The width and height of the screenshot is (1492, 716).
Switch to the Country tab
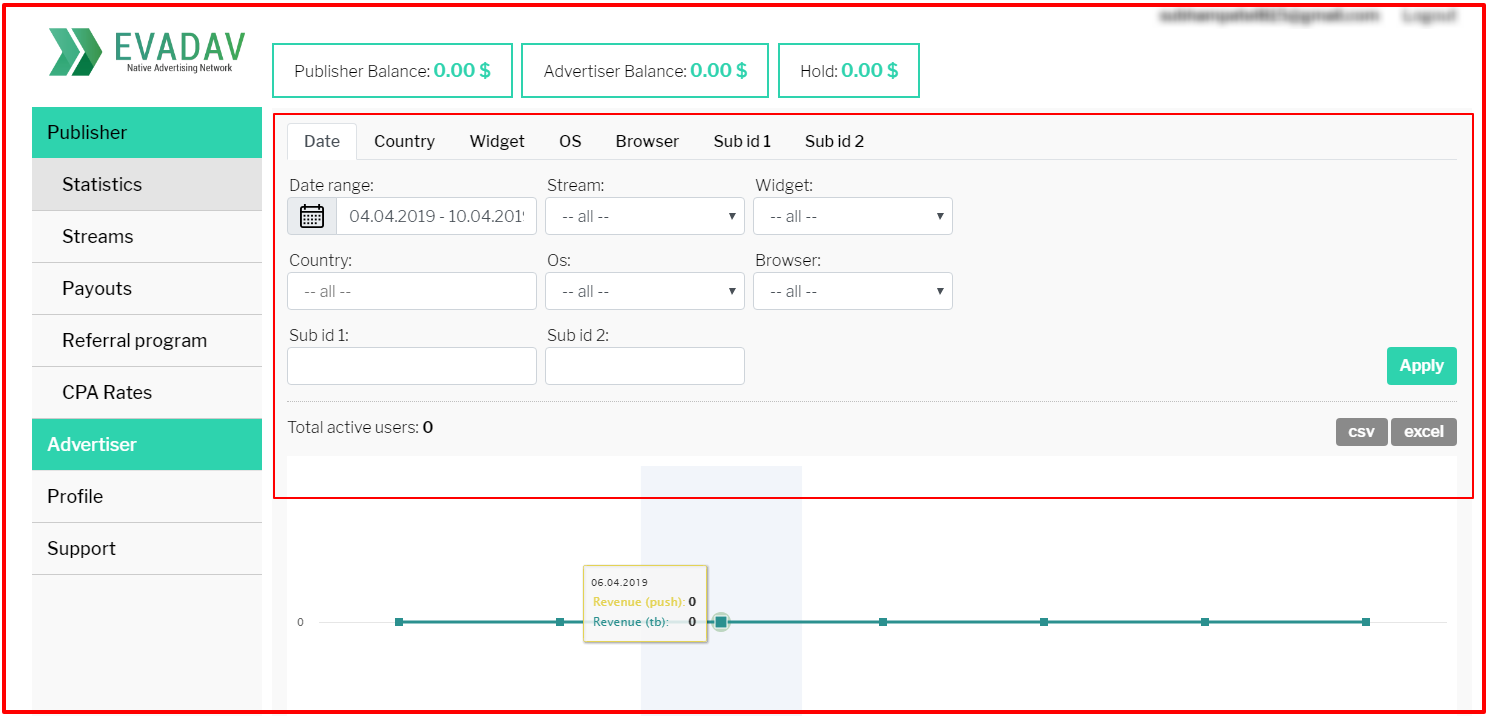pyautogui.click(x=404, y=141)
